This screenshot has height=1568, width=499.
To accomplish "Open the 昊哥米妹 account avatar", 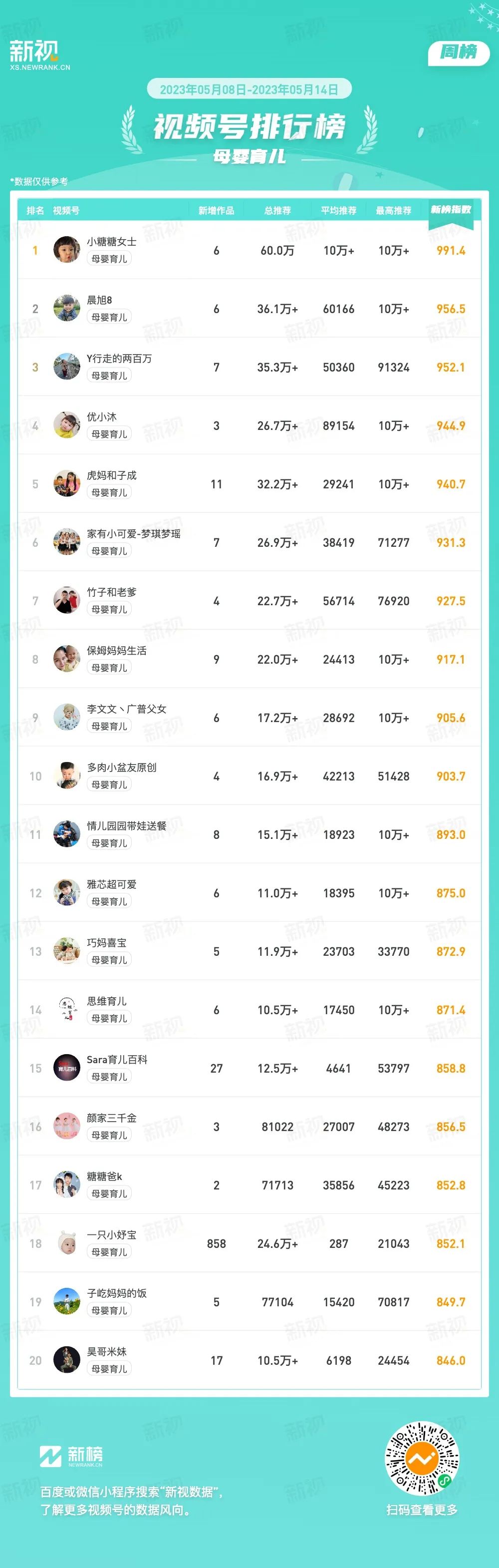I will click(66, 1360).
